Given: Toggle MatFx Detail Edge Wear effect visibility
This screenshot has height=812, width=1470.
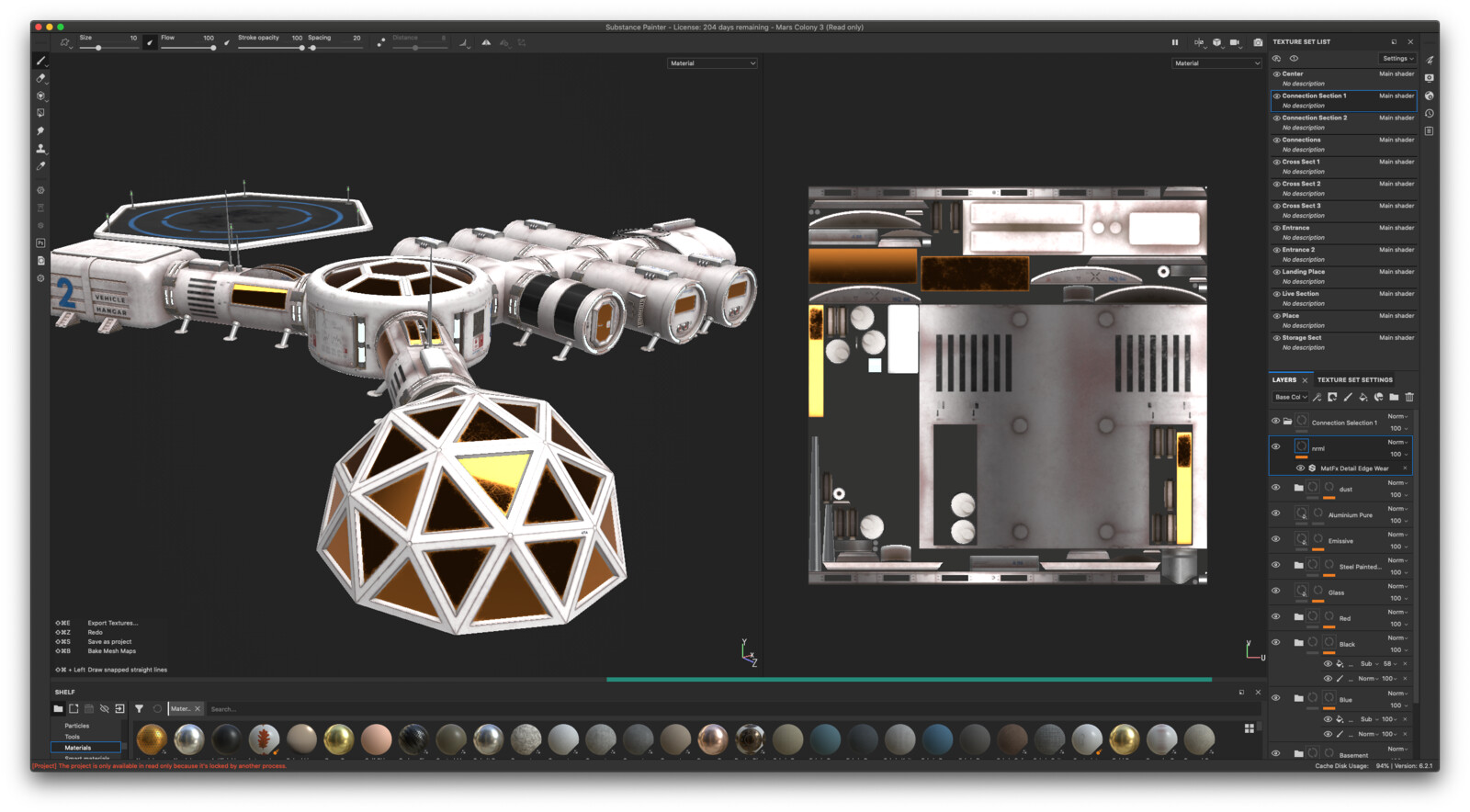Looking at the screenshot, I should 1300,468.
